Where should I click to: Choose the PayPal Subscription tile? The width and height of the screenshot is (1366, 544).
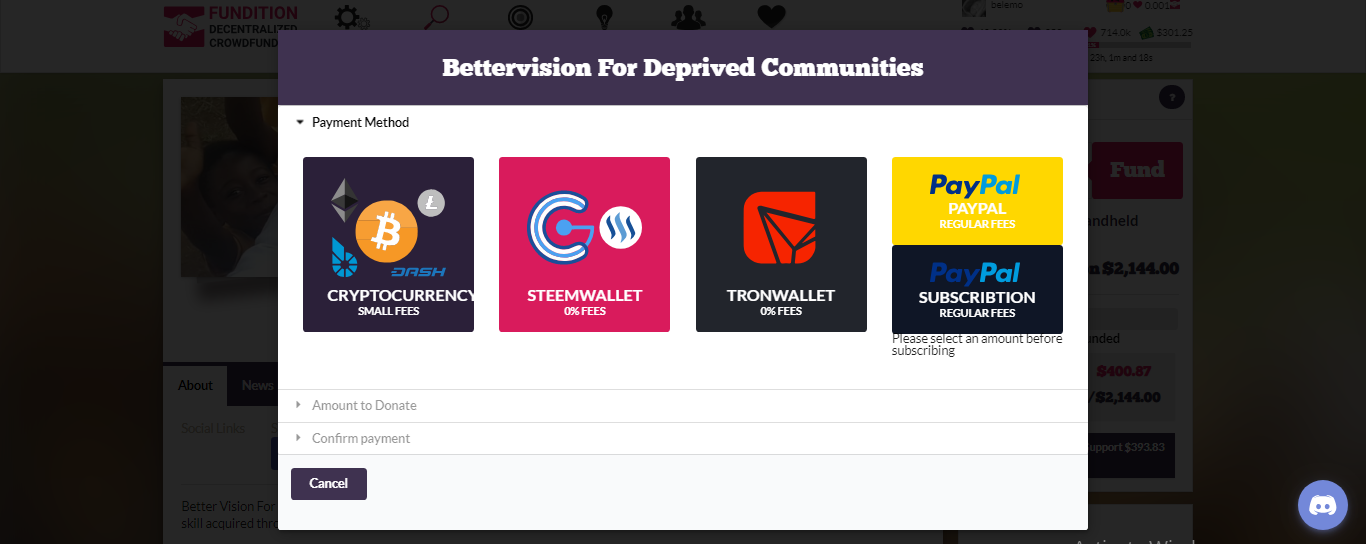[x=977, y=289]
